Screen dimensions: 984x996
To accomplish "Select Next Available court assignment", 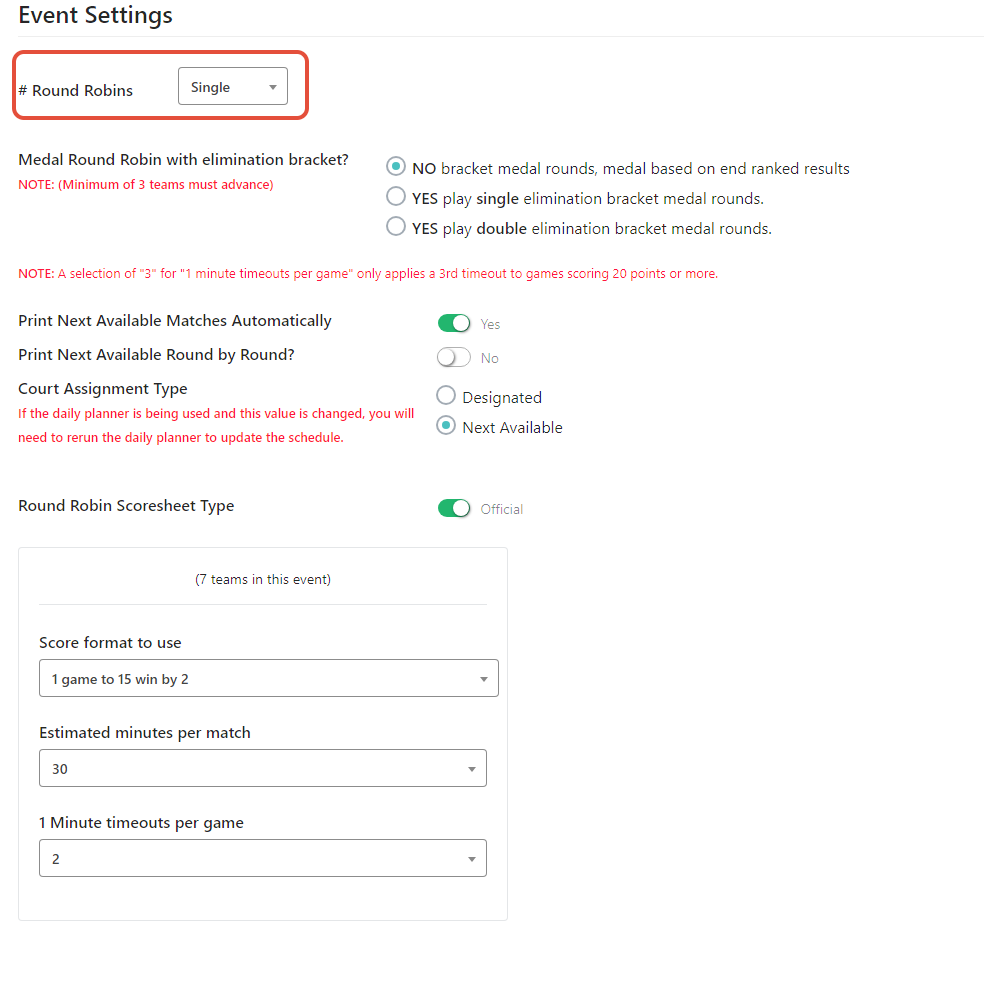I will 446,427.
